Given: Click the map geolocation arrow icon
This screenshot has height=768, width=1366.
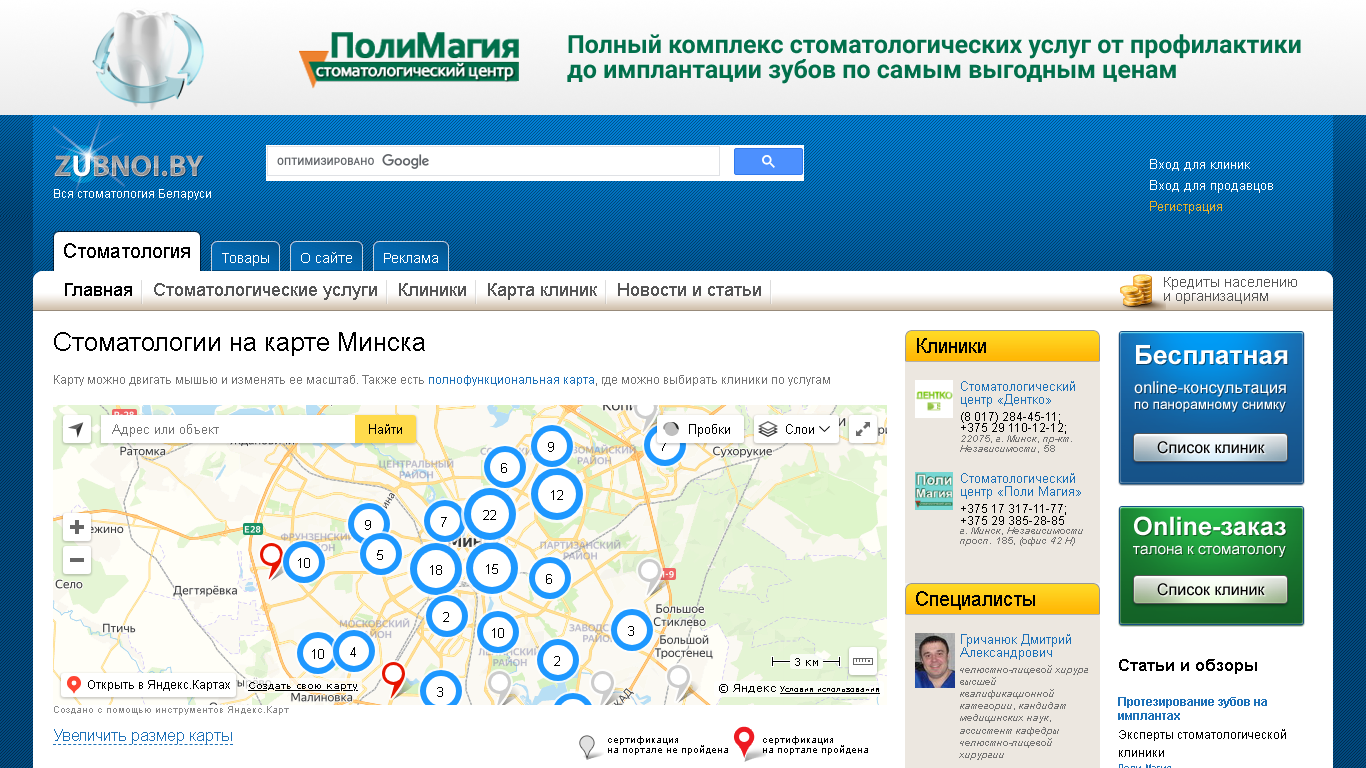Looking at the screenshot, I should [76, 430].
